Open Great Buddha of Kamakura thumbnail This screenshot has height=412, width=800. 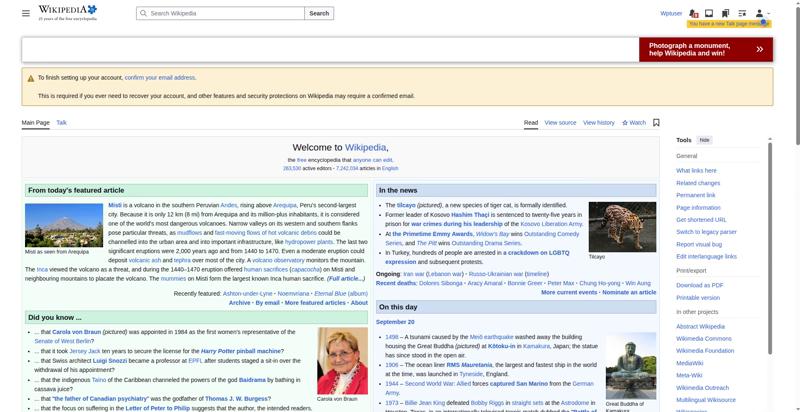[x=631, y=366]
